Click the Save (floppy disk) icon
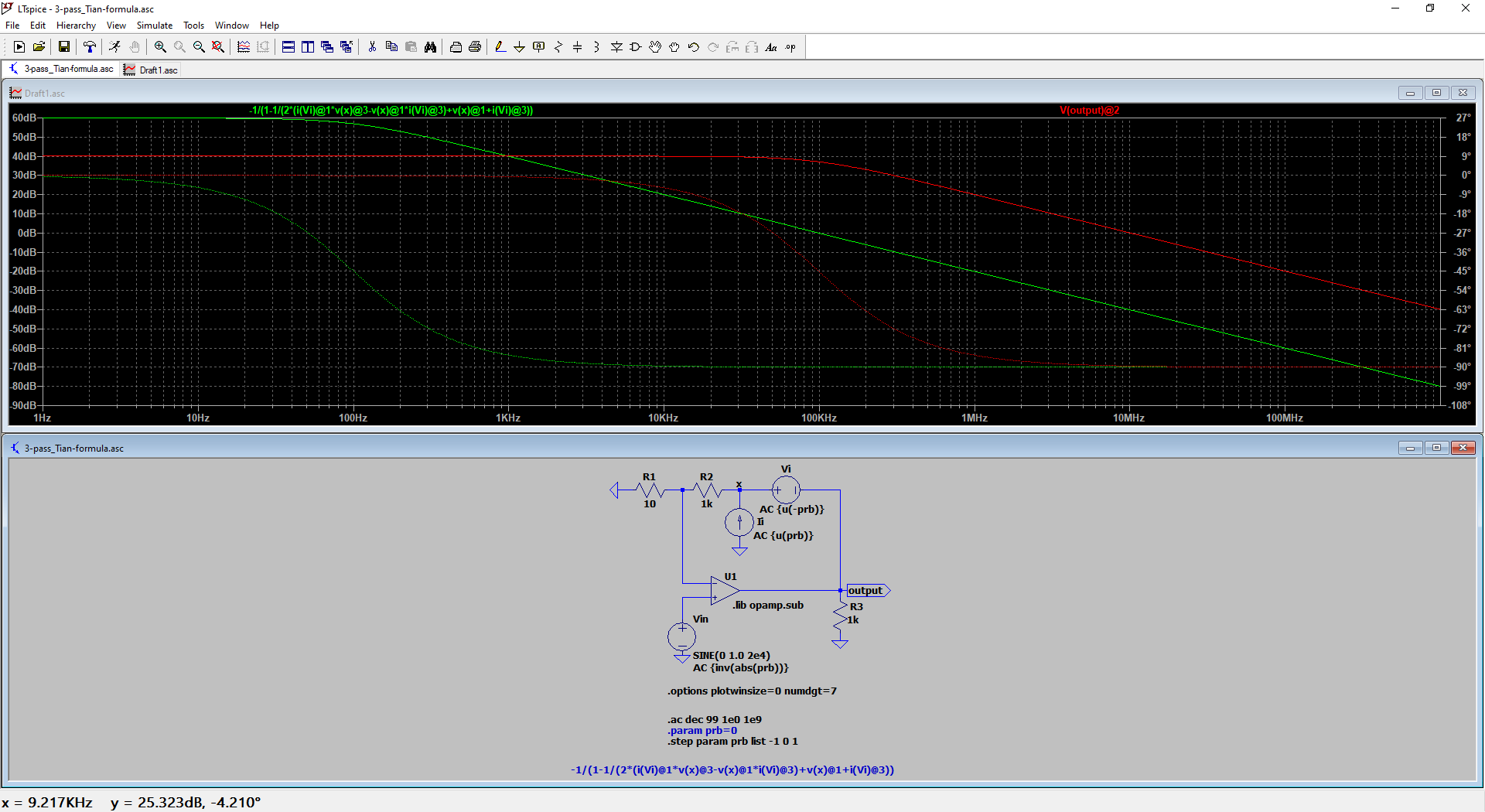Screen dimensions: 1485x812 click(x=64, y=47)
